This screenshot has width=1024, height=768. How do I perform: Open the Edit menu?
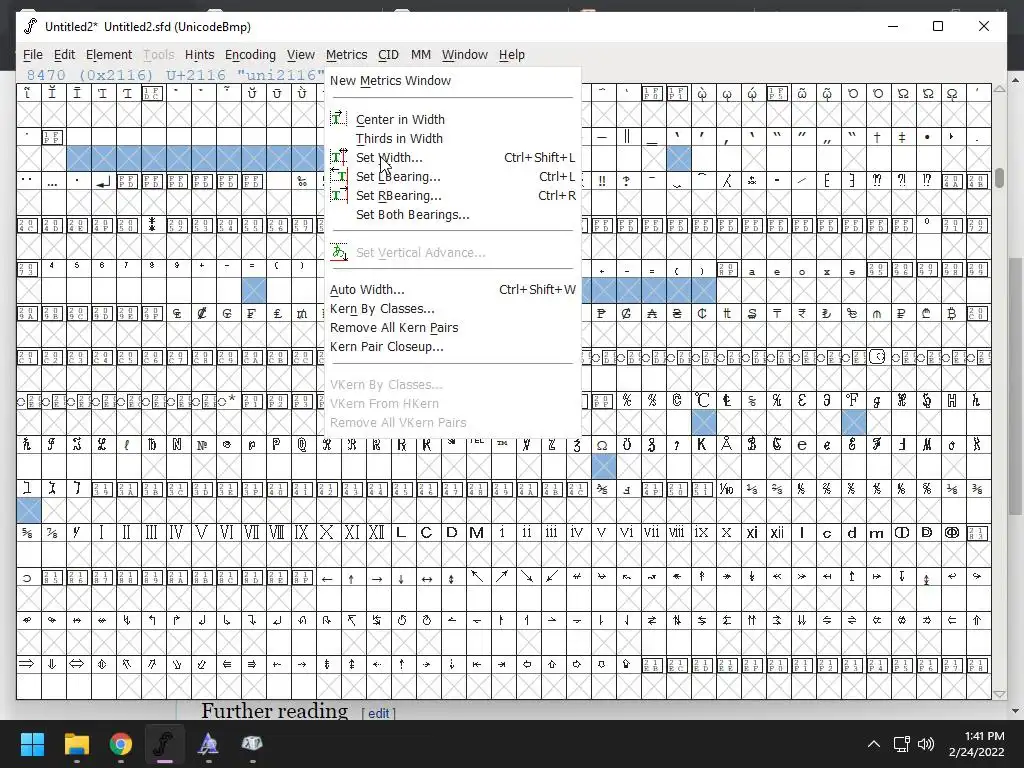64,55
